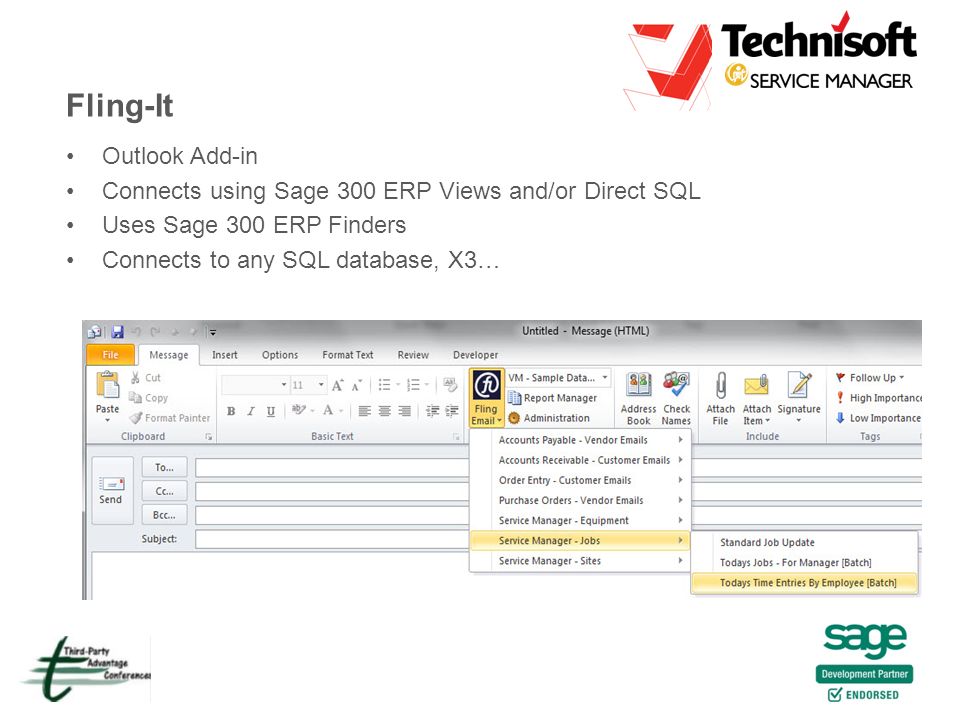Image resolution: width=960 pixels, height=720 pixels.
Task: Set High Importance on message
Action: point(879,398)
